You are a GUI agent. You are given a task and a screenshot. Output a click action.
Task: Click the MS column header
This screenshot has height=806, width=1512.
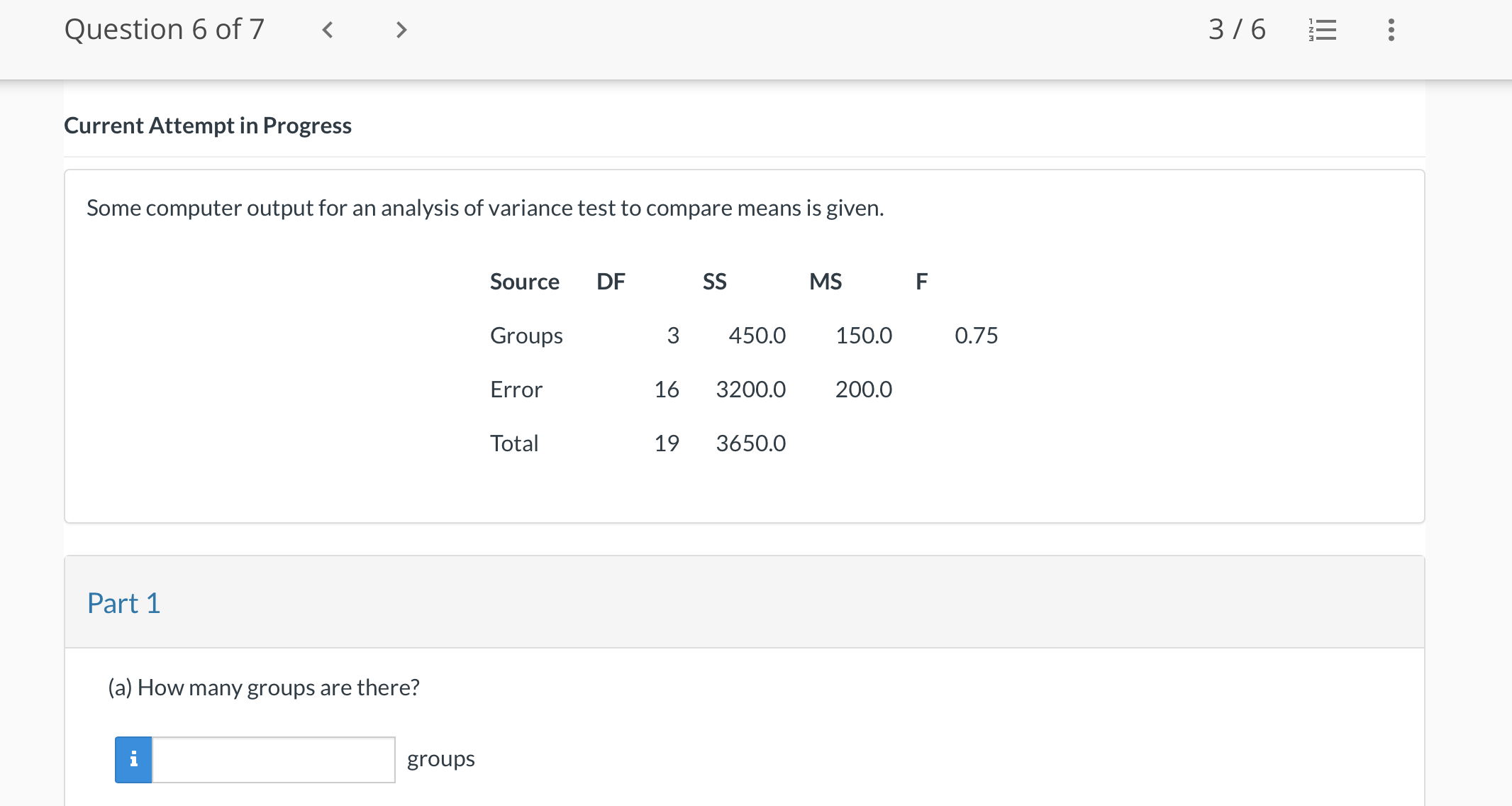tap(826, 282)
